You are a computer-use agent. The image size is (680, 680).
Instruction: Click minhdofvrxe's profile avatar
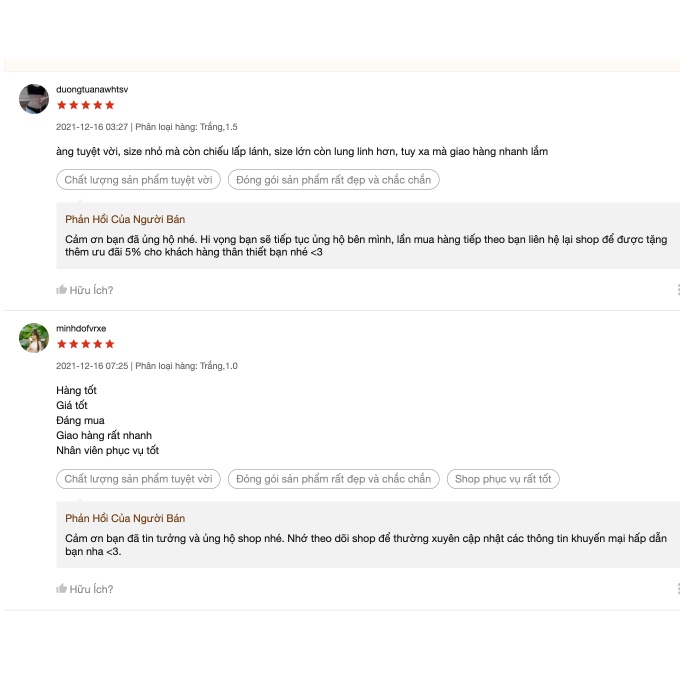34,338
